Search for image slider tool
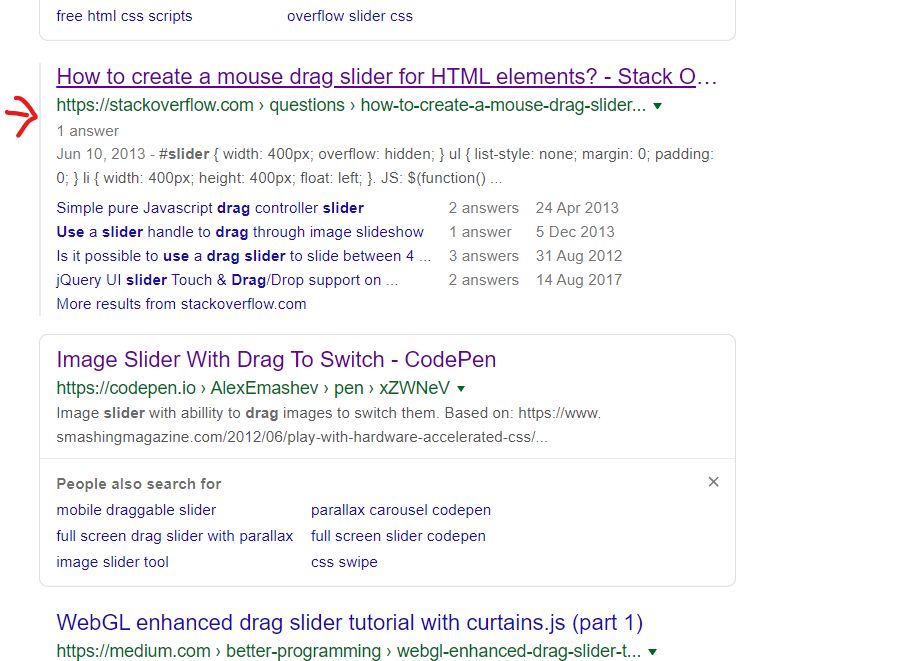This screenshot has width=922, height=661. pyautogui.click(x=112, y=562)
